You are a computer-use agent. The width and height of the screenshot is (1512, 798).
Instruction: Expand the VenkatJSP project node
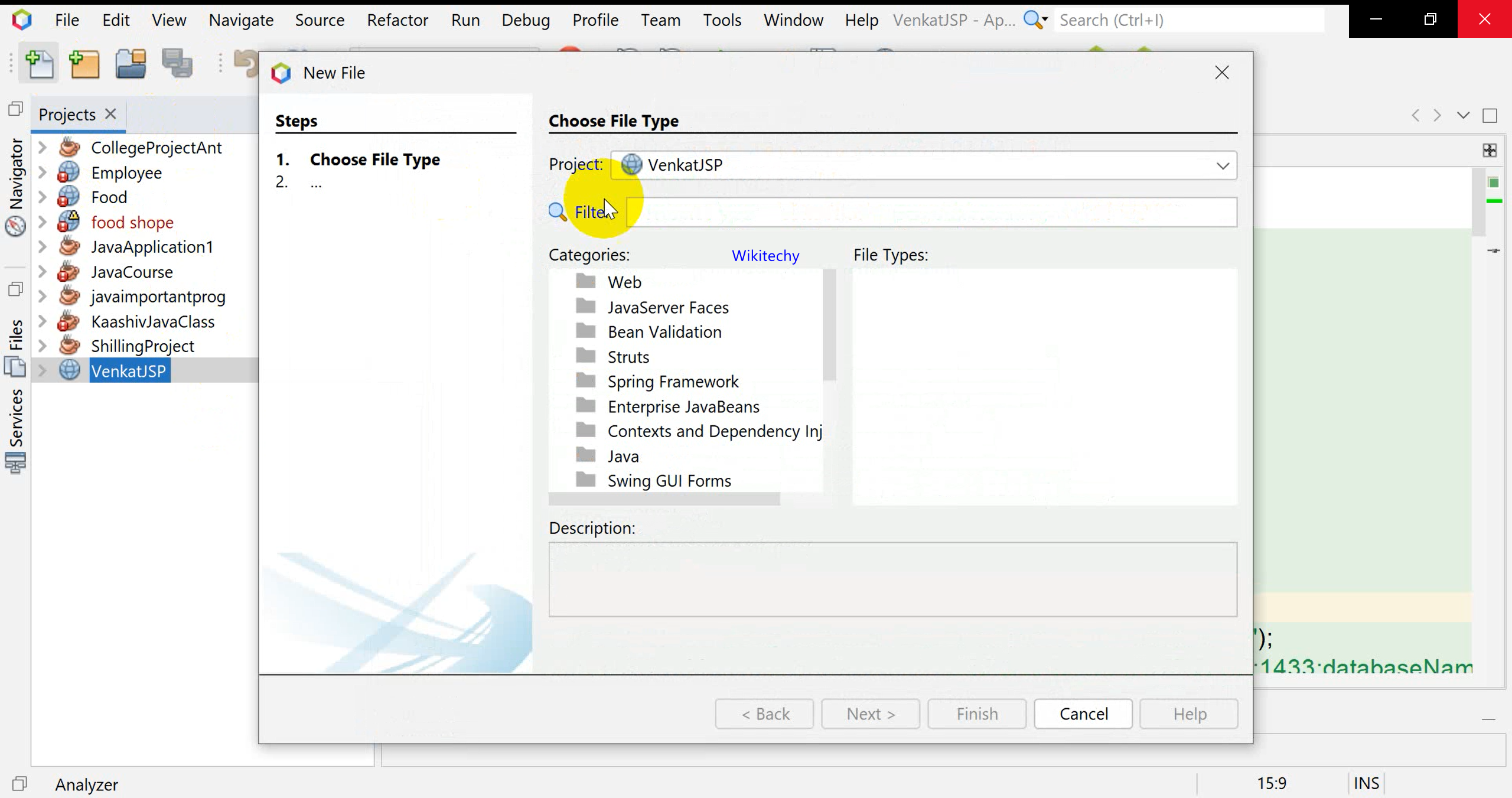tap(43, 371)
